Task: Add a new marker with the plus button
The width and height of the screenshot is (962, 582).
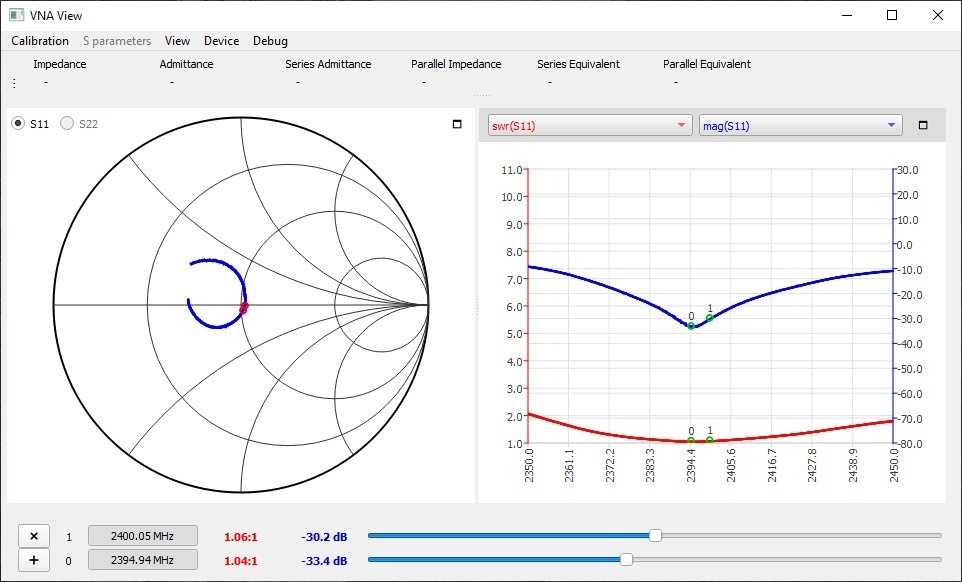Action: [34, 560]
